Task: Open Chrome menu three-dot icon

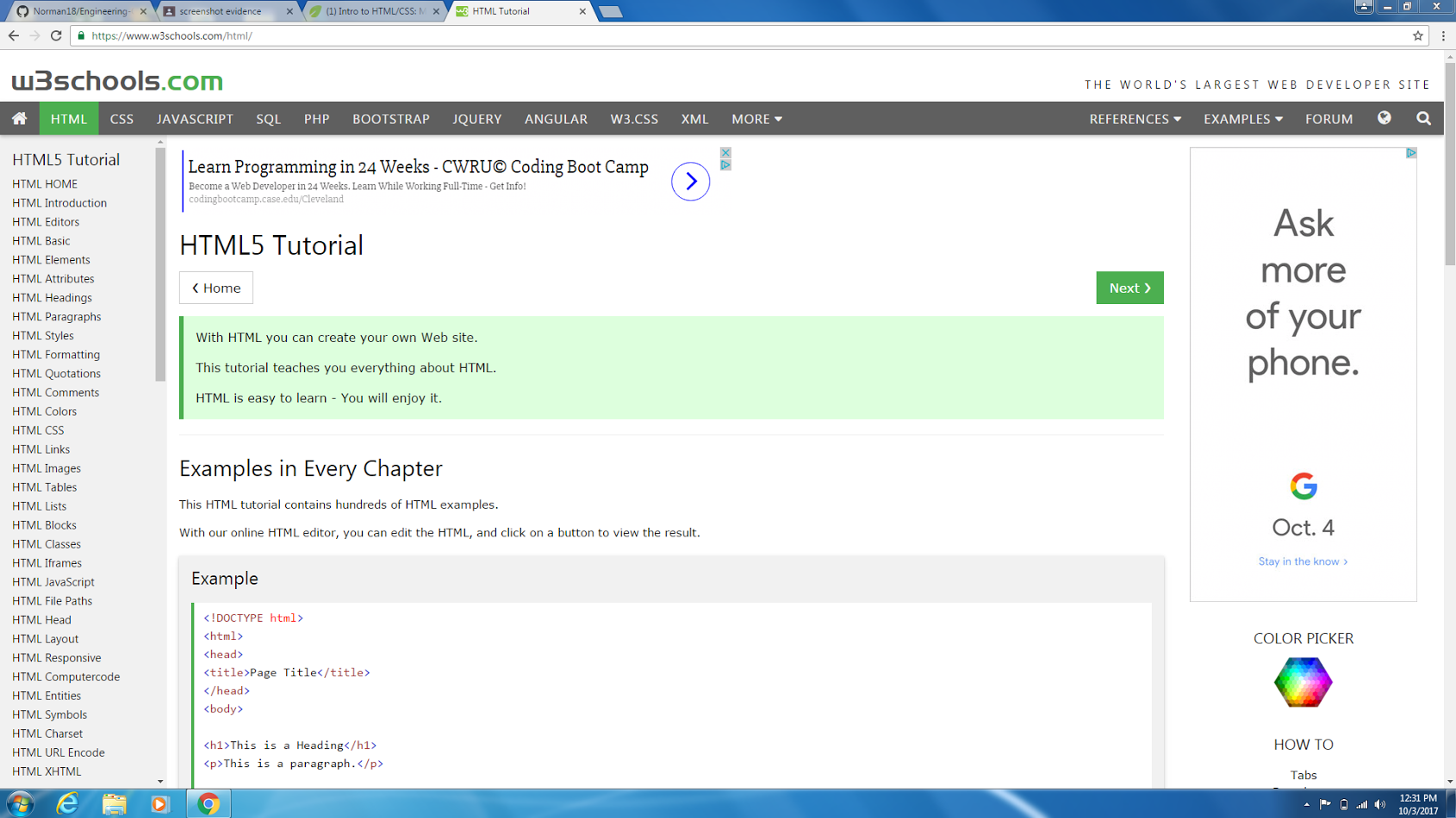Action: [x=1443, y=35]
